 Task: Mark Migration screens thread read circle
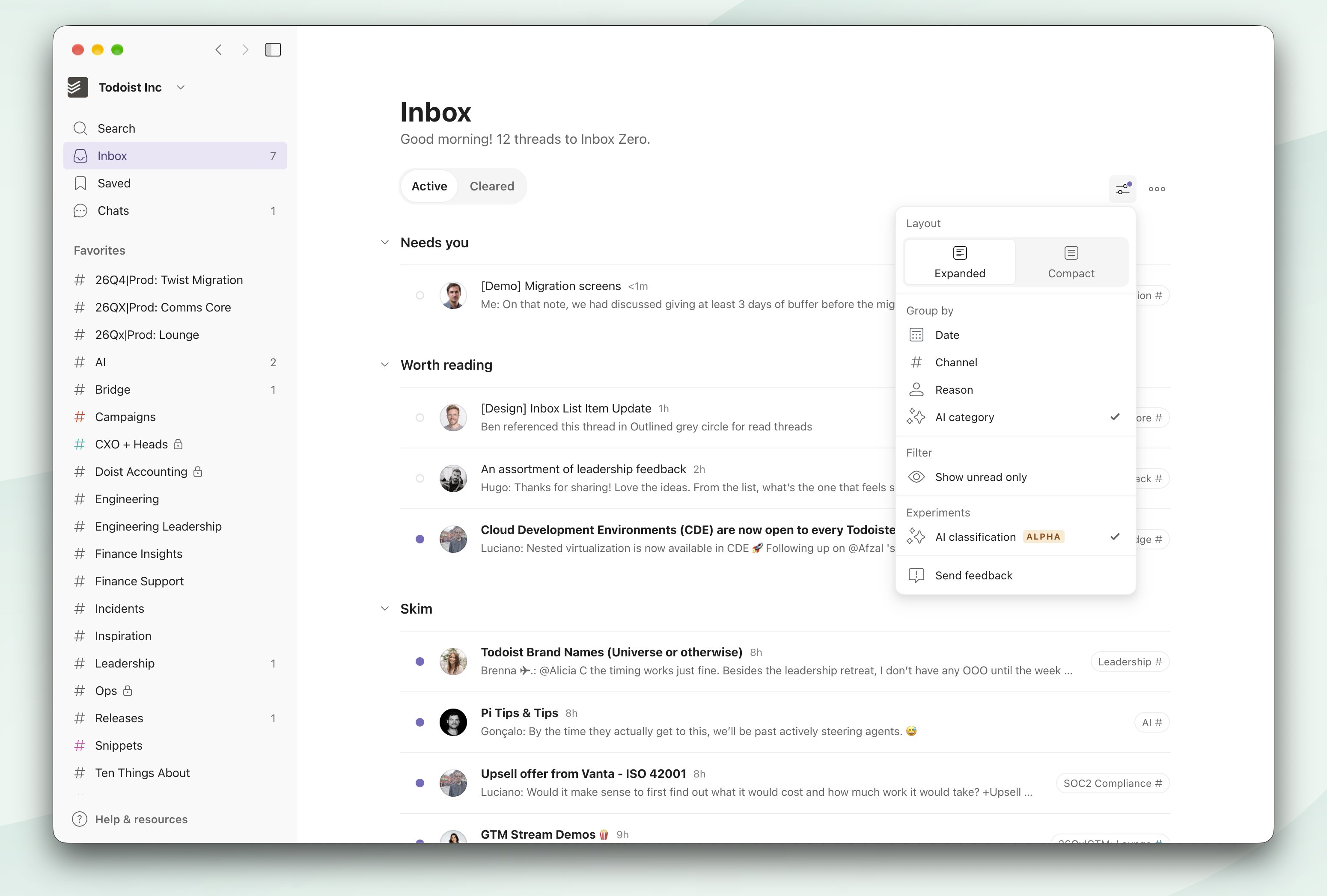pos(420,295)
